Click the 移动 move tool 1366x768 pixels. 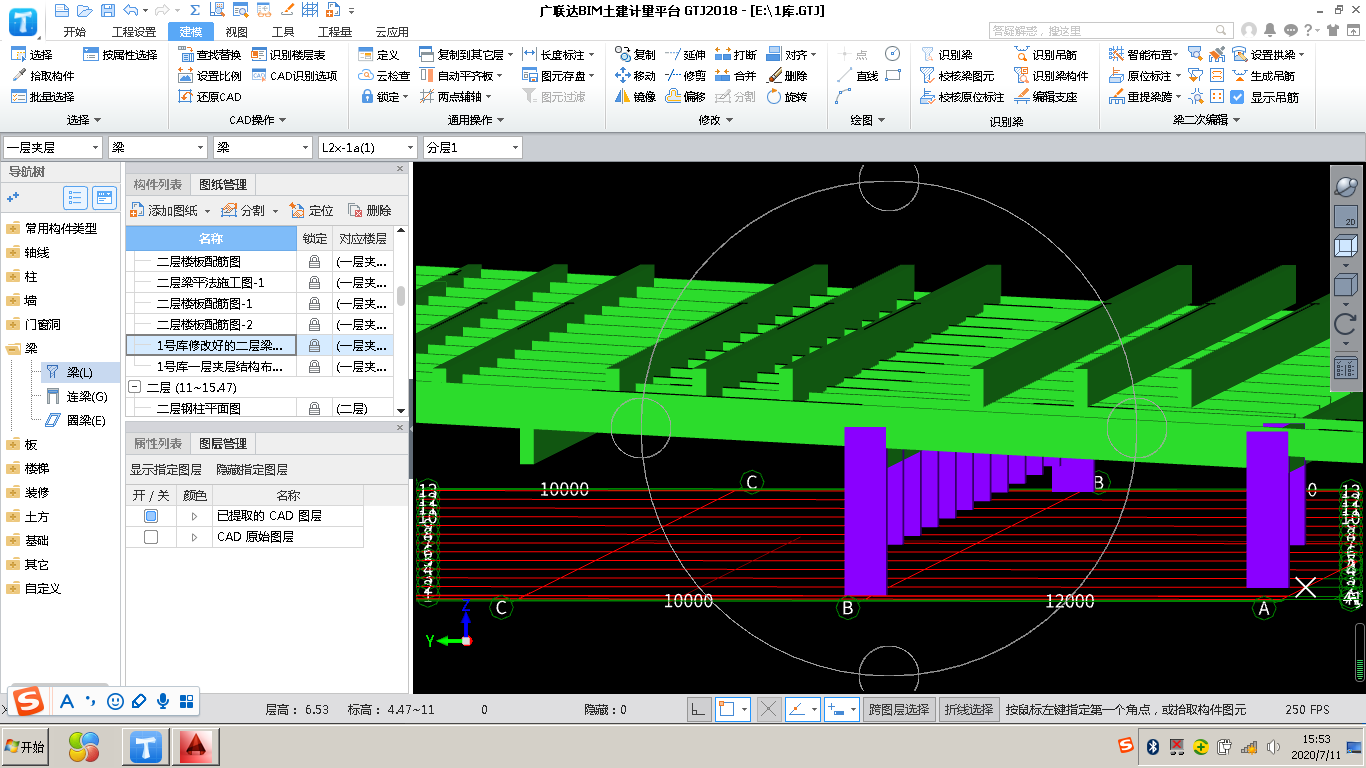pyautogui.click(x=635, y=76)
